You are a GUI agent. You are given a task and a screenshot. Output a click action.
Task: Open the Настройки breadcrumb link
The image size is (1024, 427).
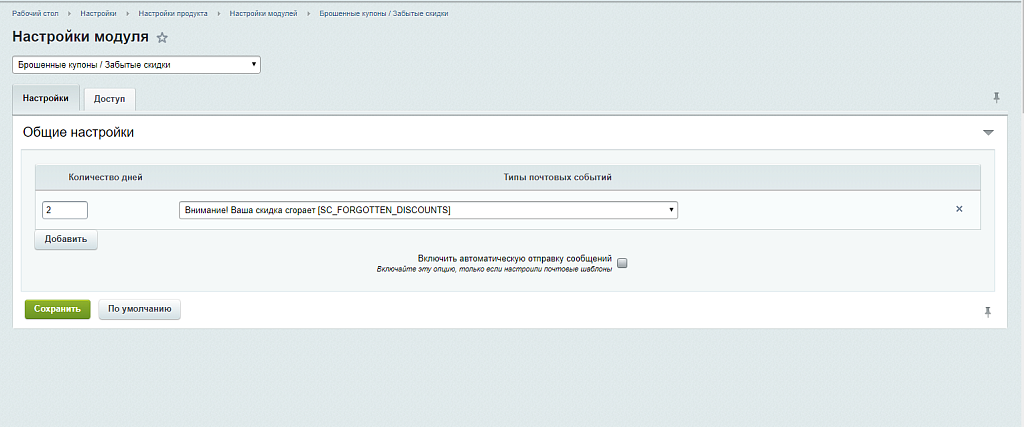click(x=98, y=14)
